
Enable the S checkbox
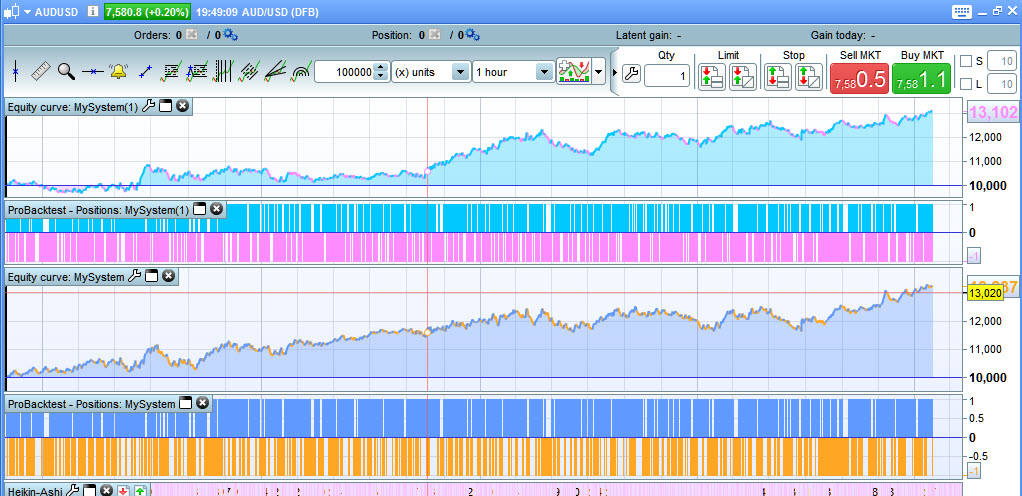[965, 61]
